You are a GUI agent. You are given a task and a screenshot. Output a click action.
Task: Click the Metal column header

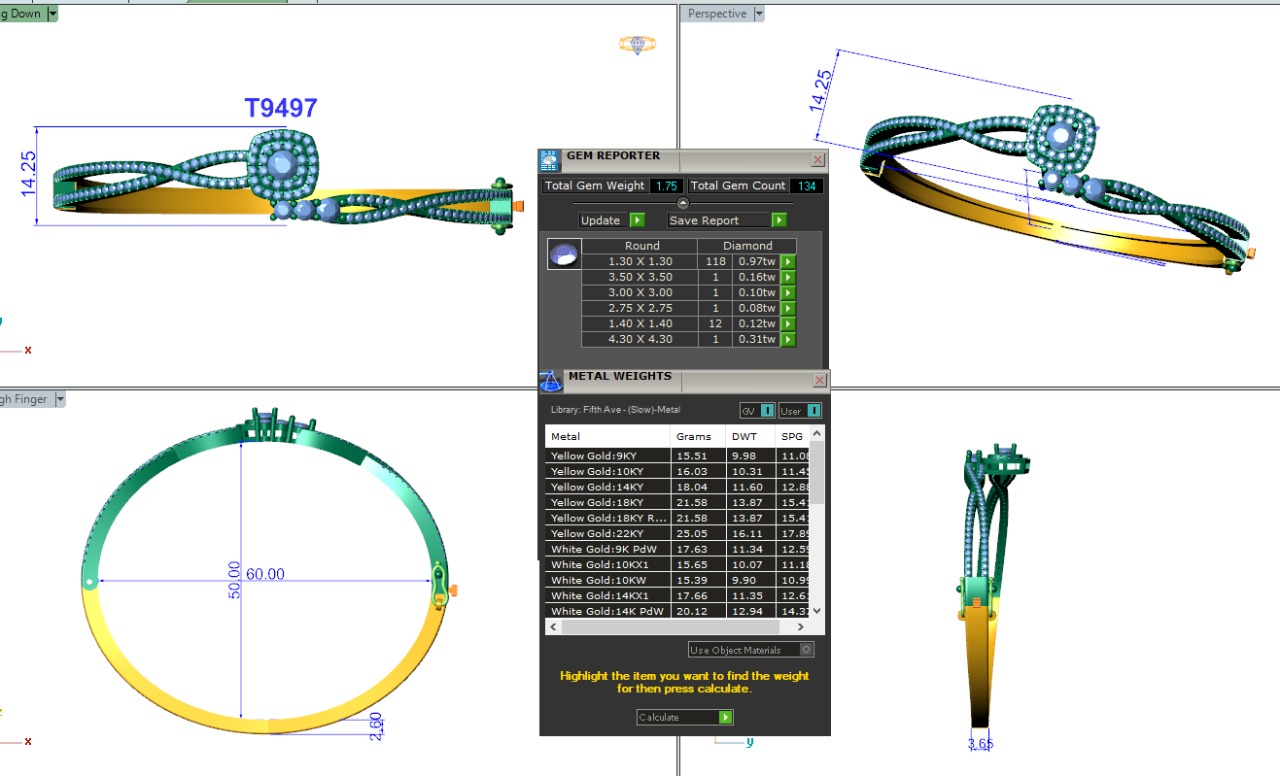pyautogui.click(x=607, y=436)
